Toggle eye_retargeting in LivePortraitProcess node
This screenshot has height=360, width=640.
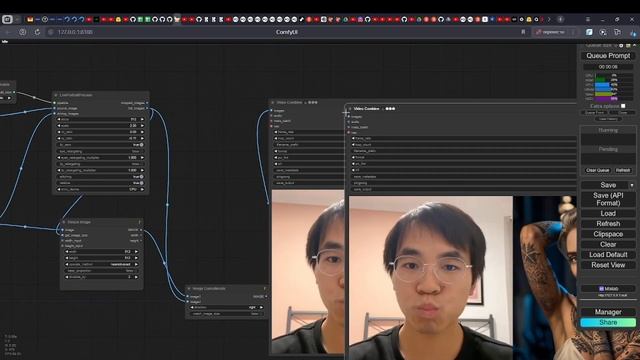pyautogui.click(x=100, y=151)
